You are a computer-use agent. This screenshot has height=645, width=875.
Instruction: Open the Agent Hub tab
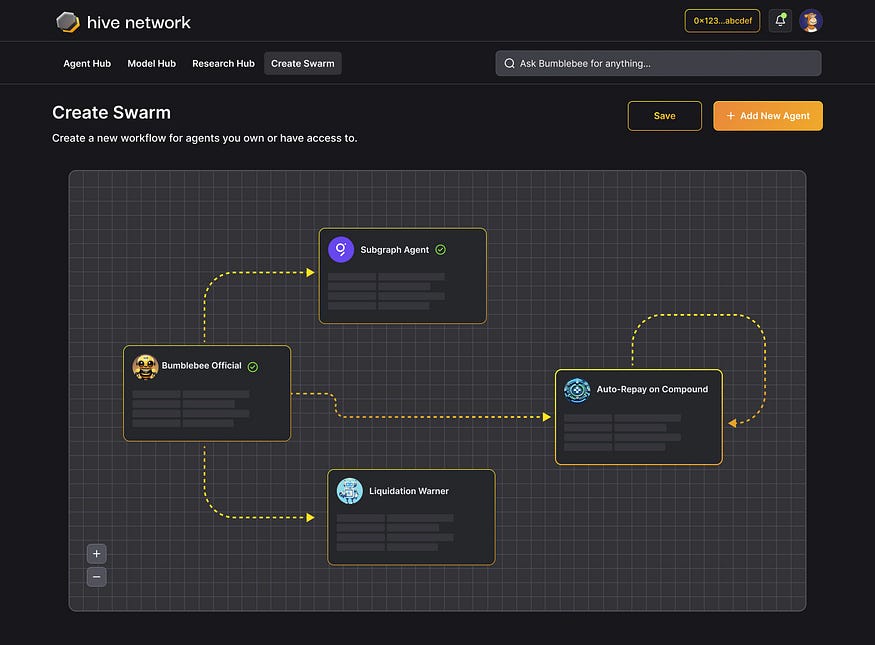coord(87,64)
